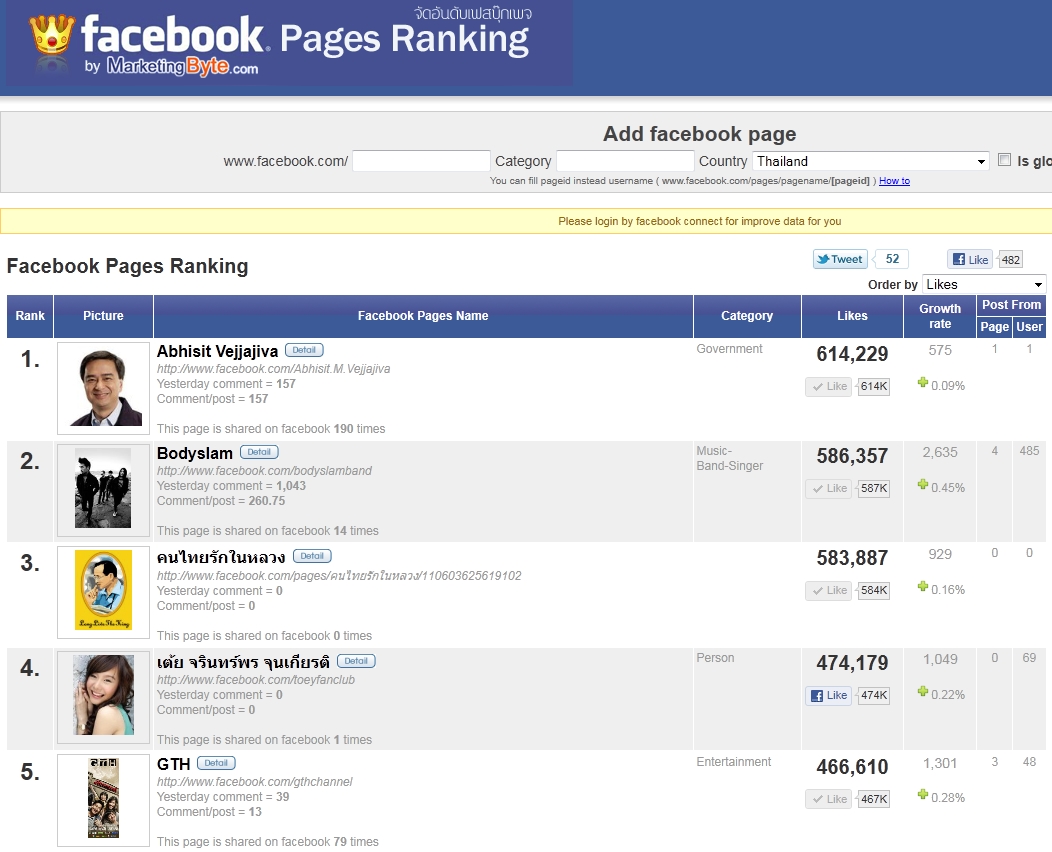The height and width of the screenshot is (852, 1052).
Task: Open Detail for Bodyslam
Action: (x=259, y=452)
